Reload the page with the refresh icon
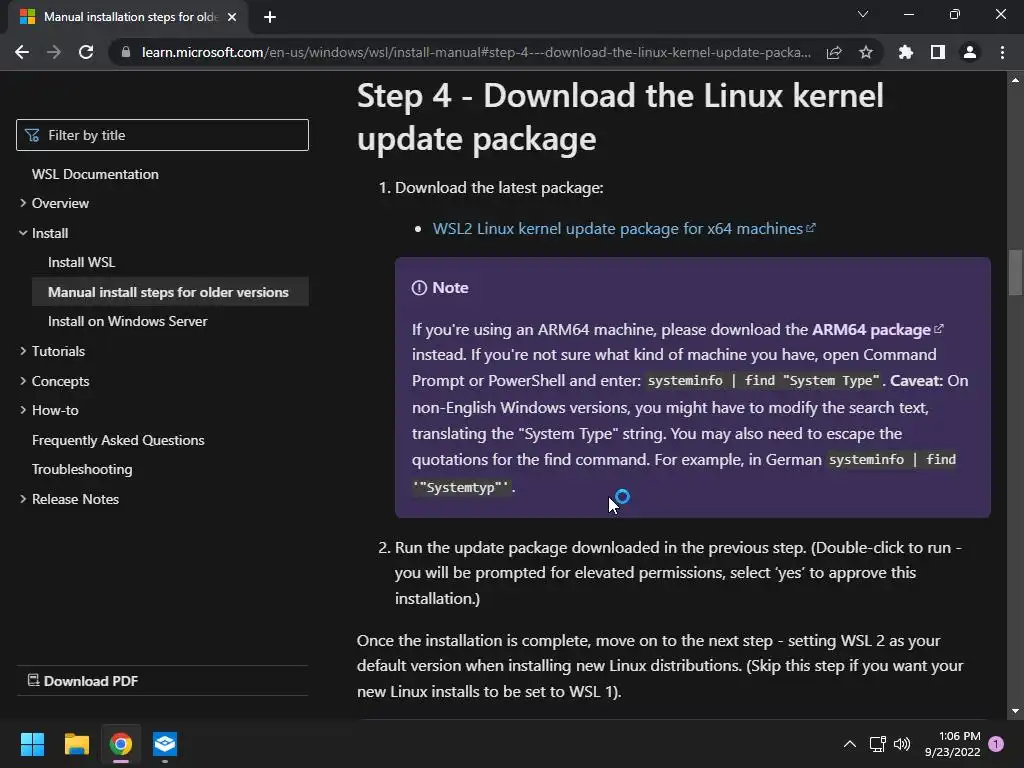The image size is (1024, 768). coord(86,52)
